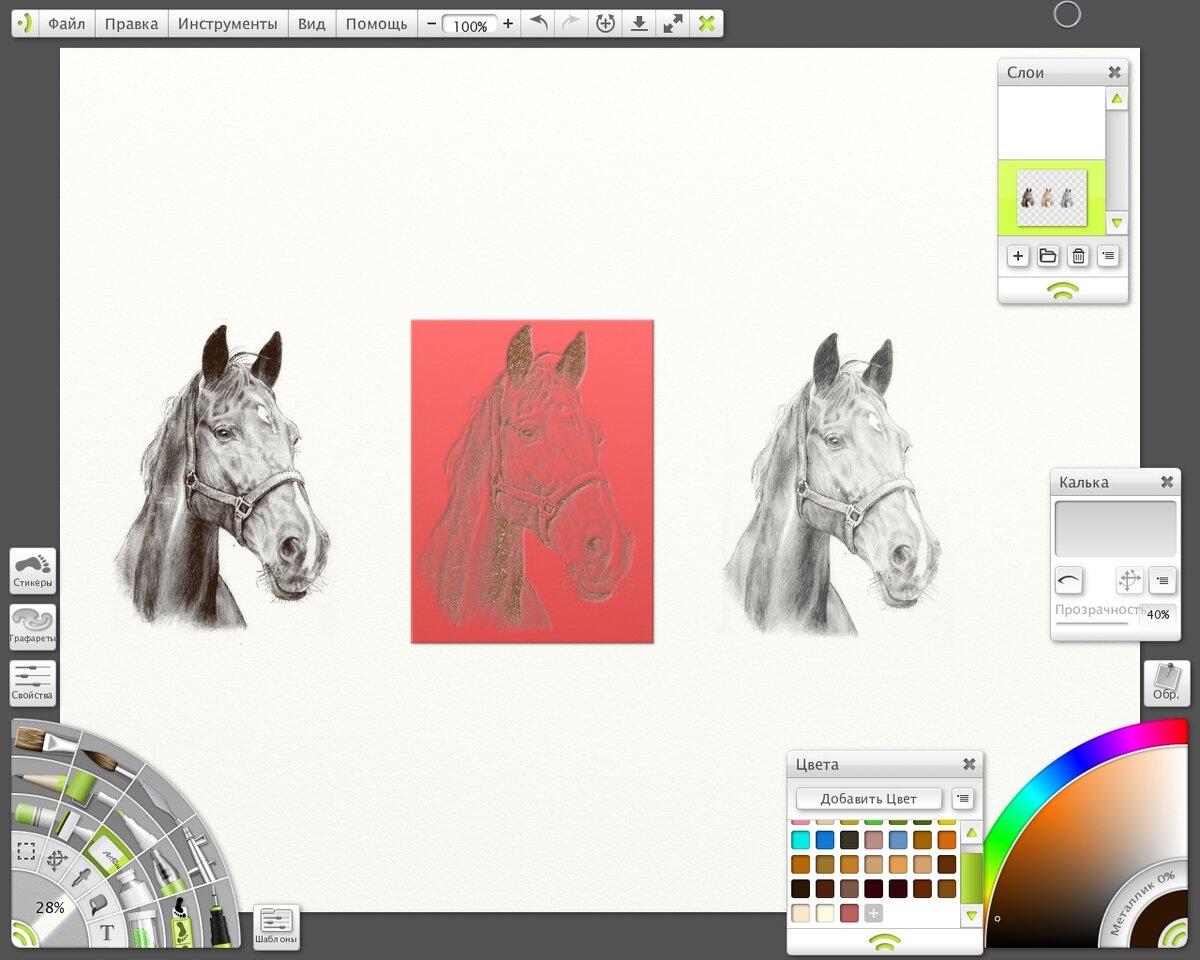The height and width of the screenshot is (960, 1200).
Task: Select the horse layer thumbnail
Action: (x=1052, y=198)
